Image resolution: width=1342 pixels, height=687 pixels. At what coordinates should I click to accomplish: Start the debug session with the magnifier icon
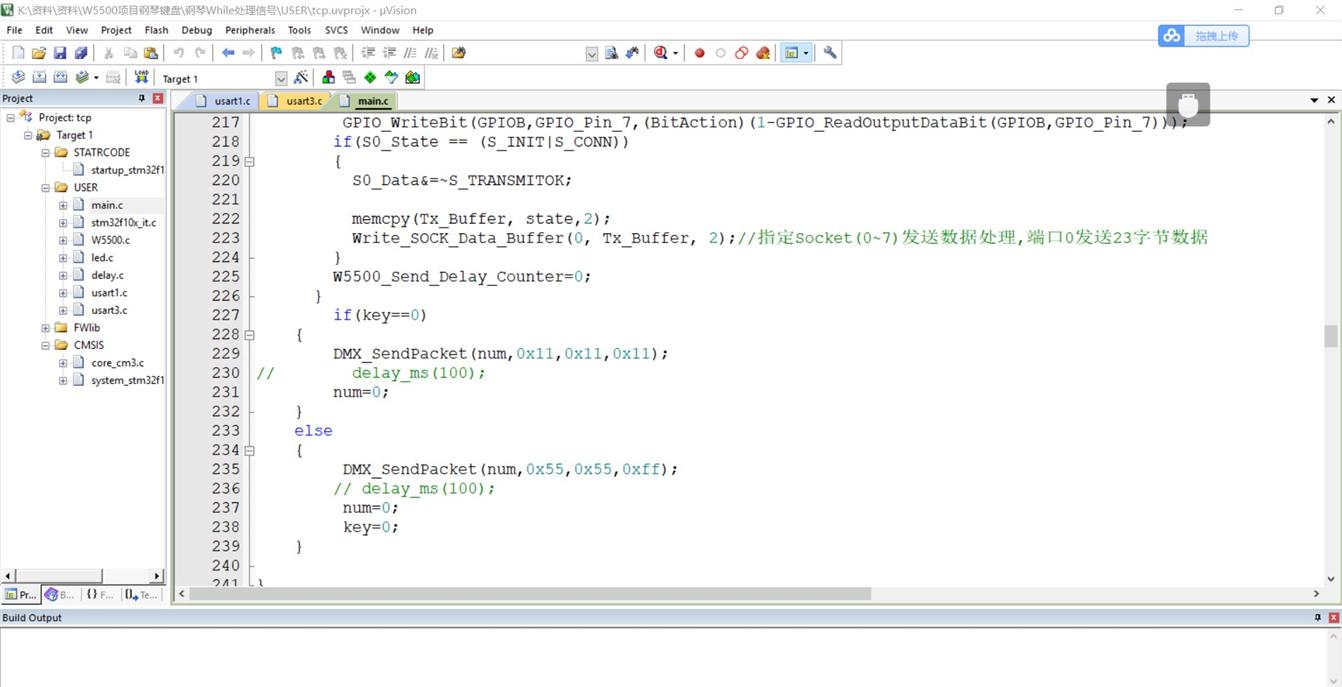pyautogui.click(x=661, y=53)
